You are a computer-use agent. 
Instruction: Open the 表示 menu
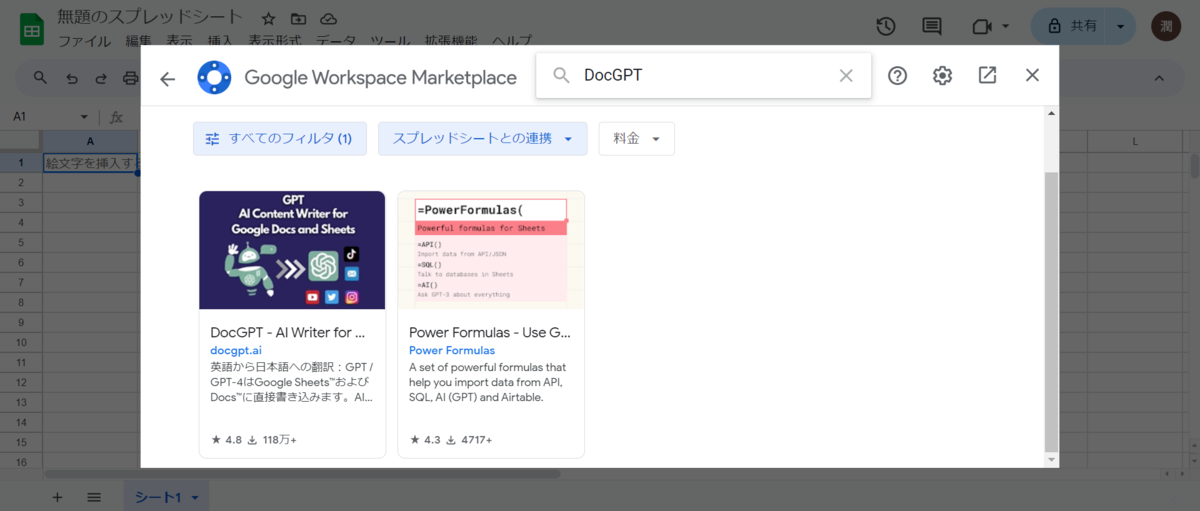(179, 42)
